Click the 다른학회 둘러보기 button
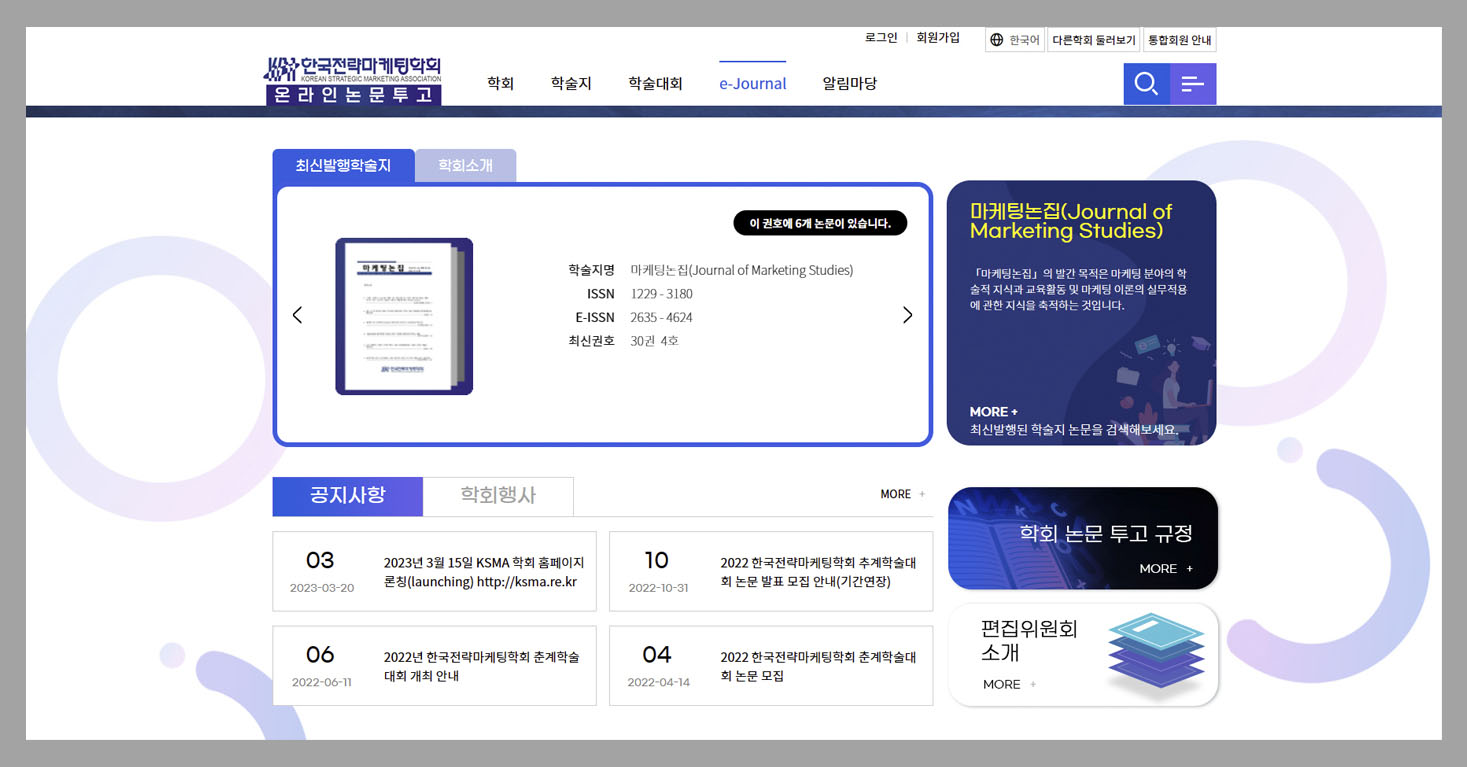1467x767 pixels. pyautogui.click(x=1094, y=40)
